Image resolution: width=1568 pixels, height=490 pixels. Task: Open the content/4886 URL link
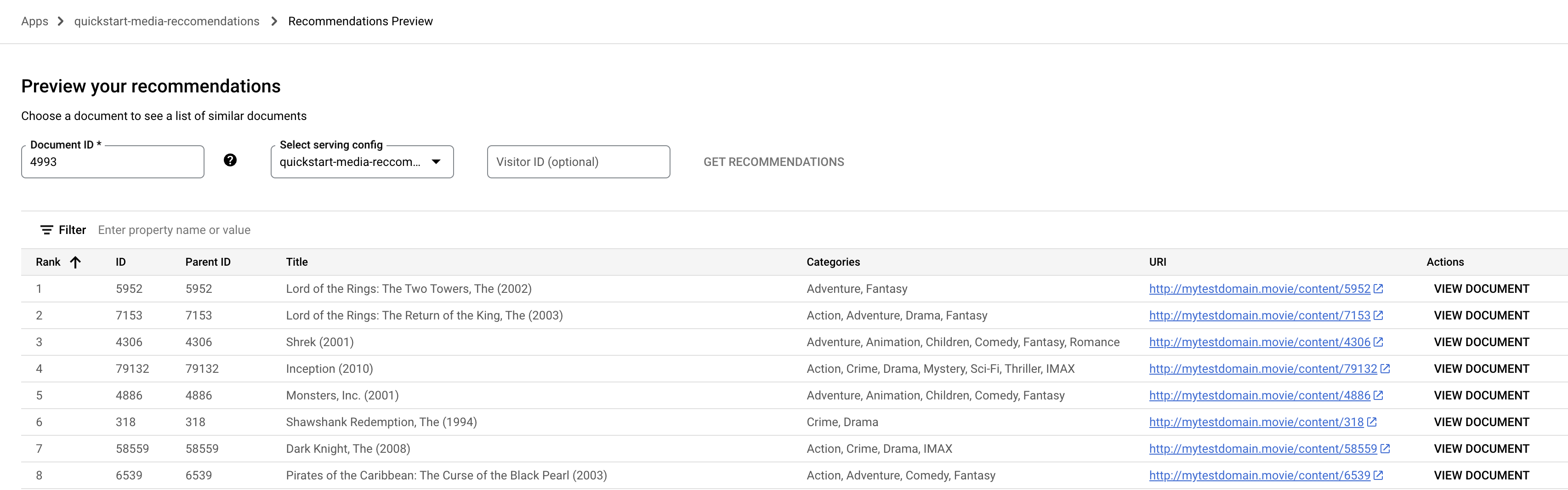pos(1259,396)
